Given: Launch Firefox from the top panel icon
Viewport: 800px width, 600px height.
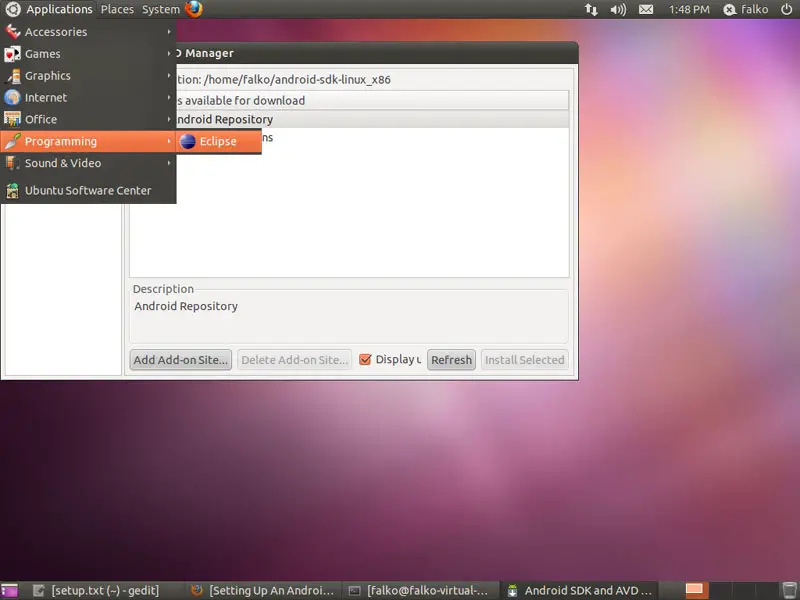Looking at the screenshot, I should 194,9.
